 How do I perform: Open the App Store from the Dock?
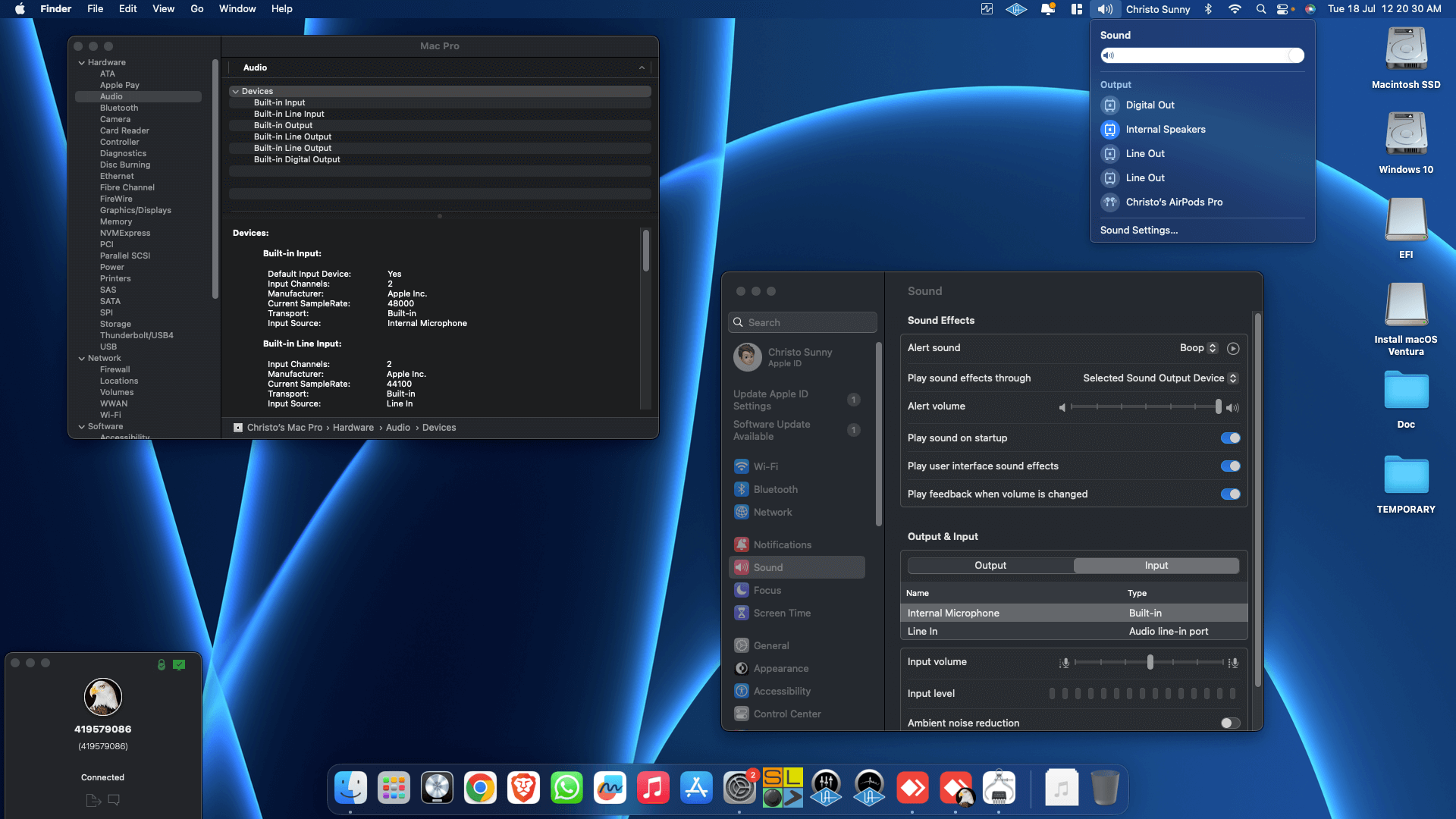click(x=696, y=788)
